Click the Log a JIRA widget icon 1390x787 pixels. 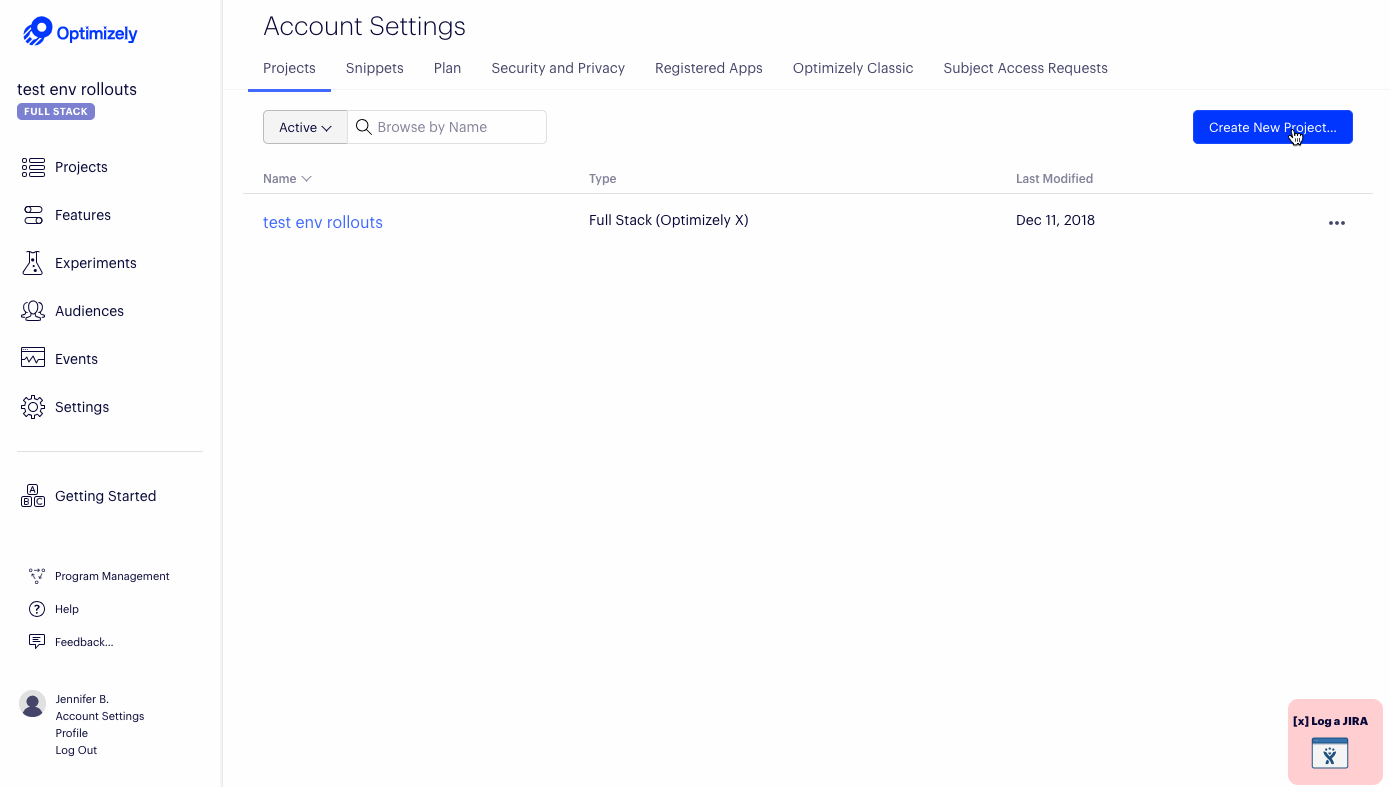1330,753
